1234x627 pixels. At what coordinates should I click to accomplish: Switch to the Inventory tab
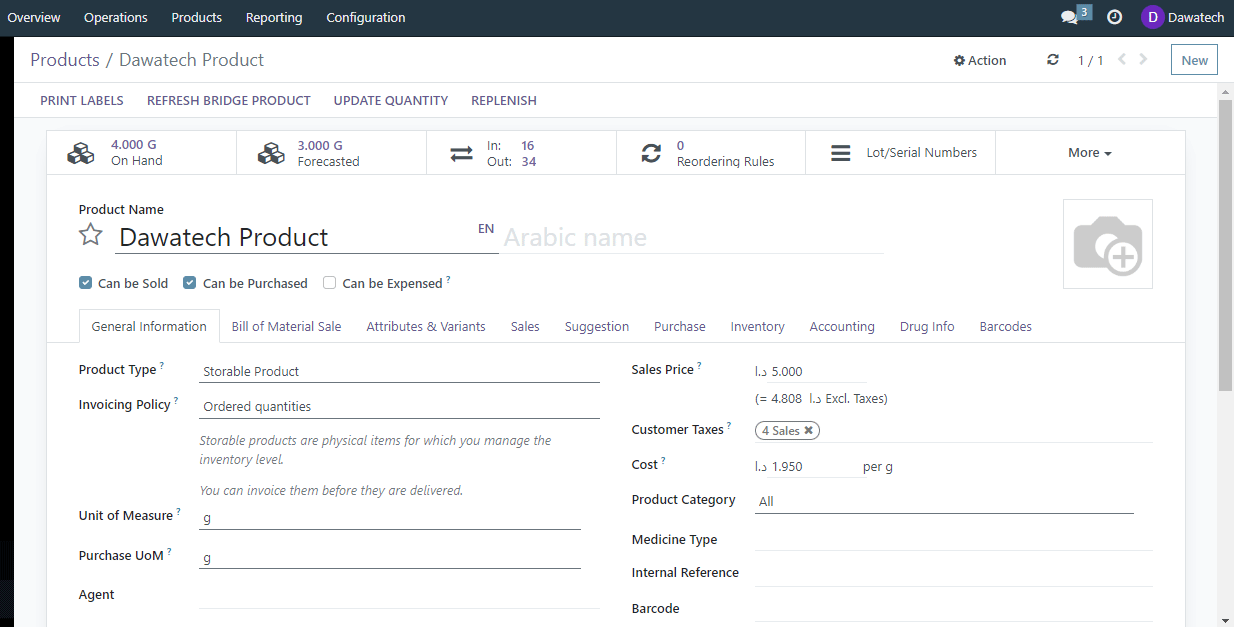[x=758, y=326]
